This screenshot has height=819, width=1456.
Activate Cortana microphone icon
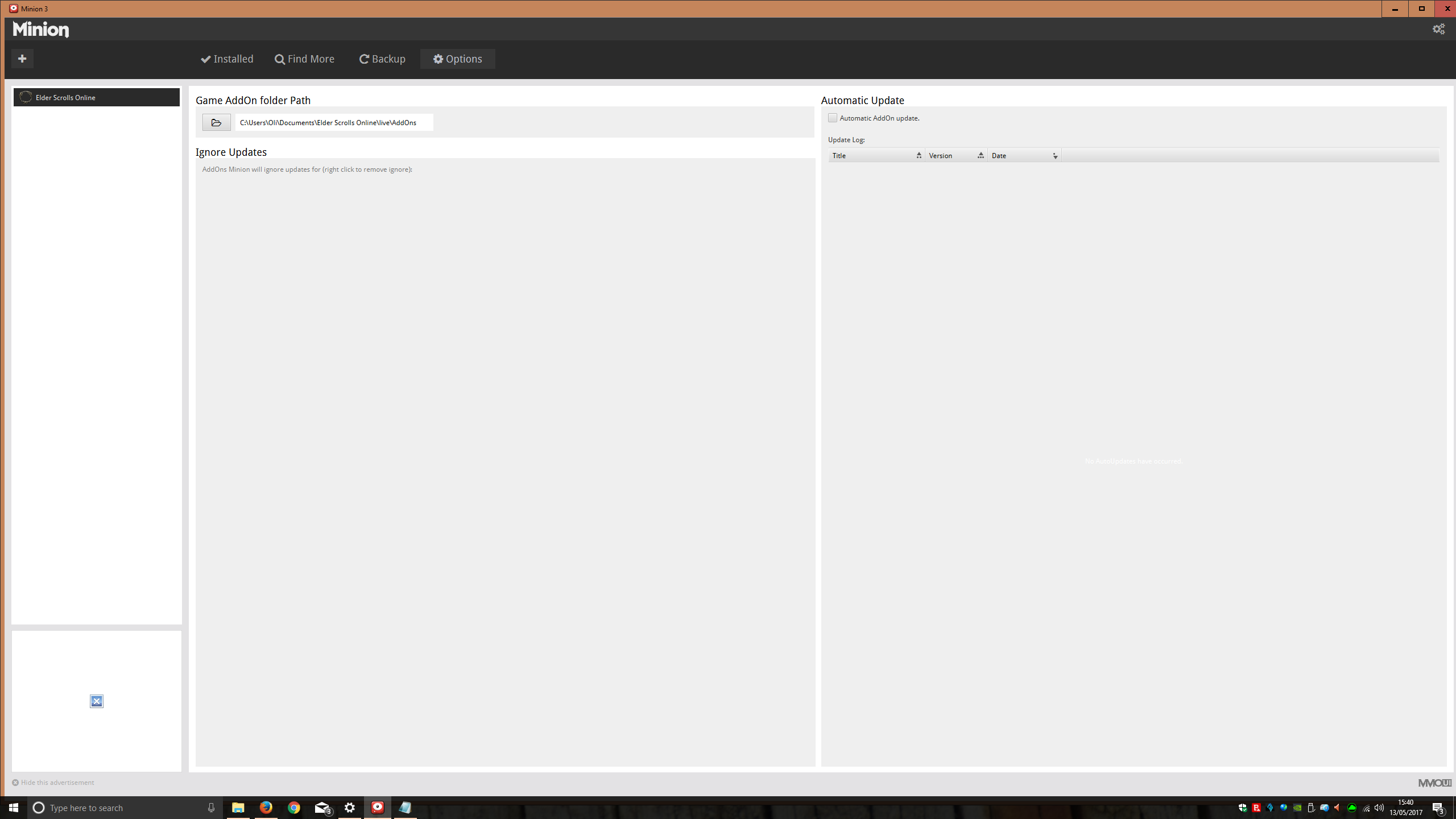(211, 808)
